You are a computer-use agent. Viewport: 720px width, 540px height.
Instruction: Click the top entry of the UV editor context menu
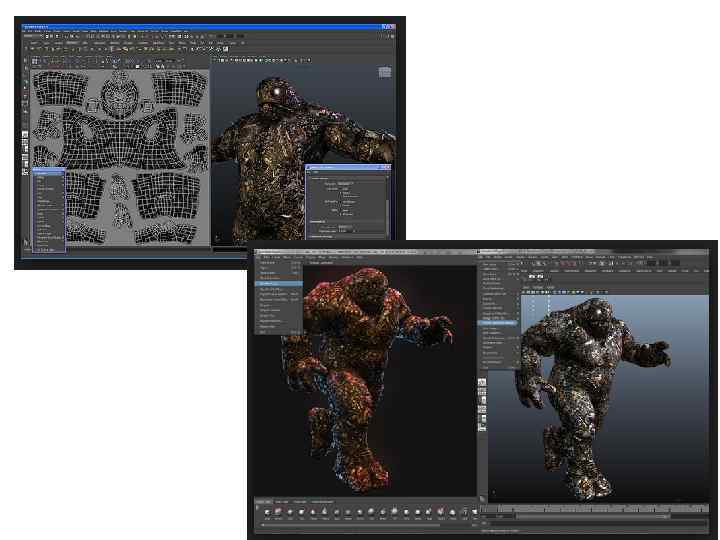(x=48, y=171)
